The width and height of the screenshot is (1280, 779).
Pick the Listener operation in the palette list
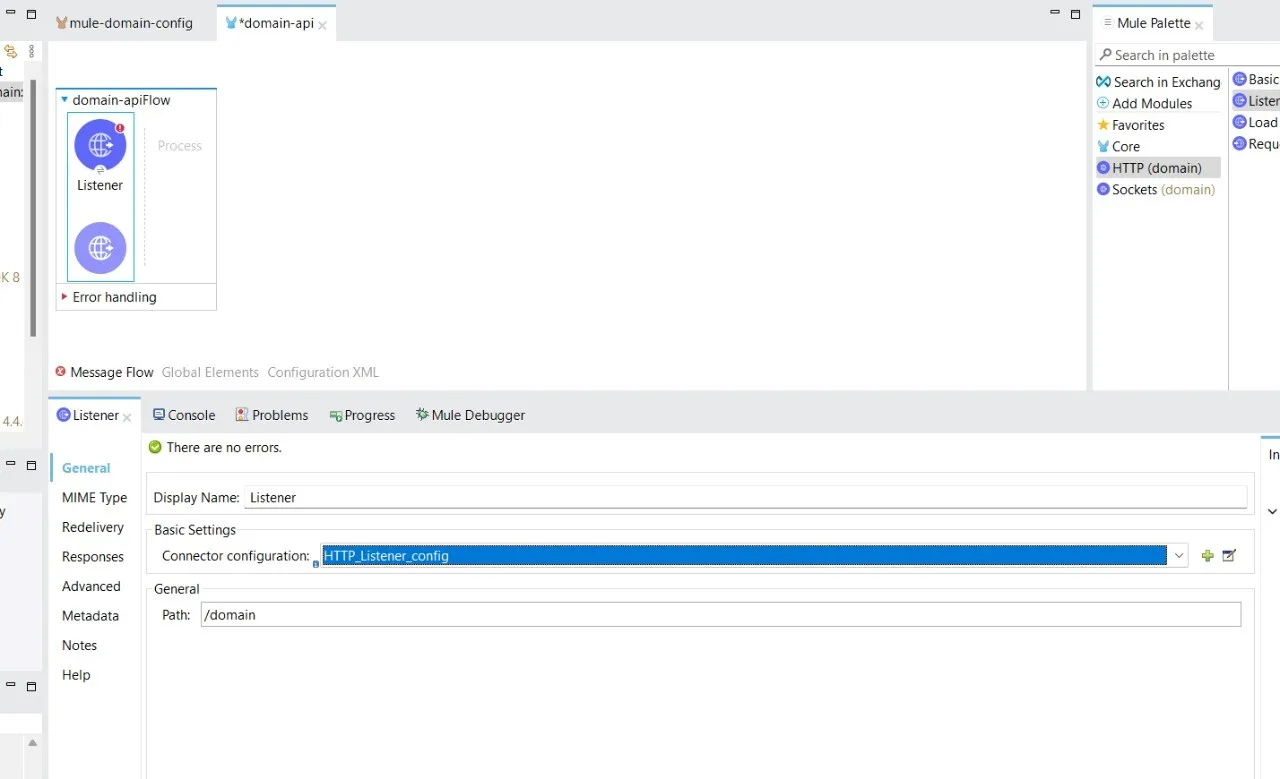point(1256,100)
